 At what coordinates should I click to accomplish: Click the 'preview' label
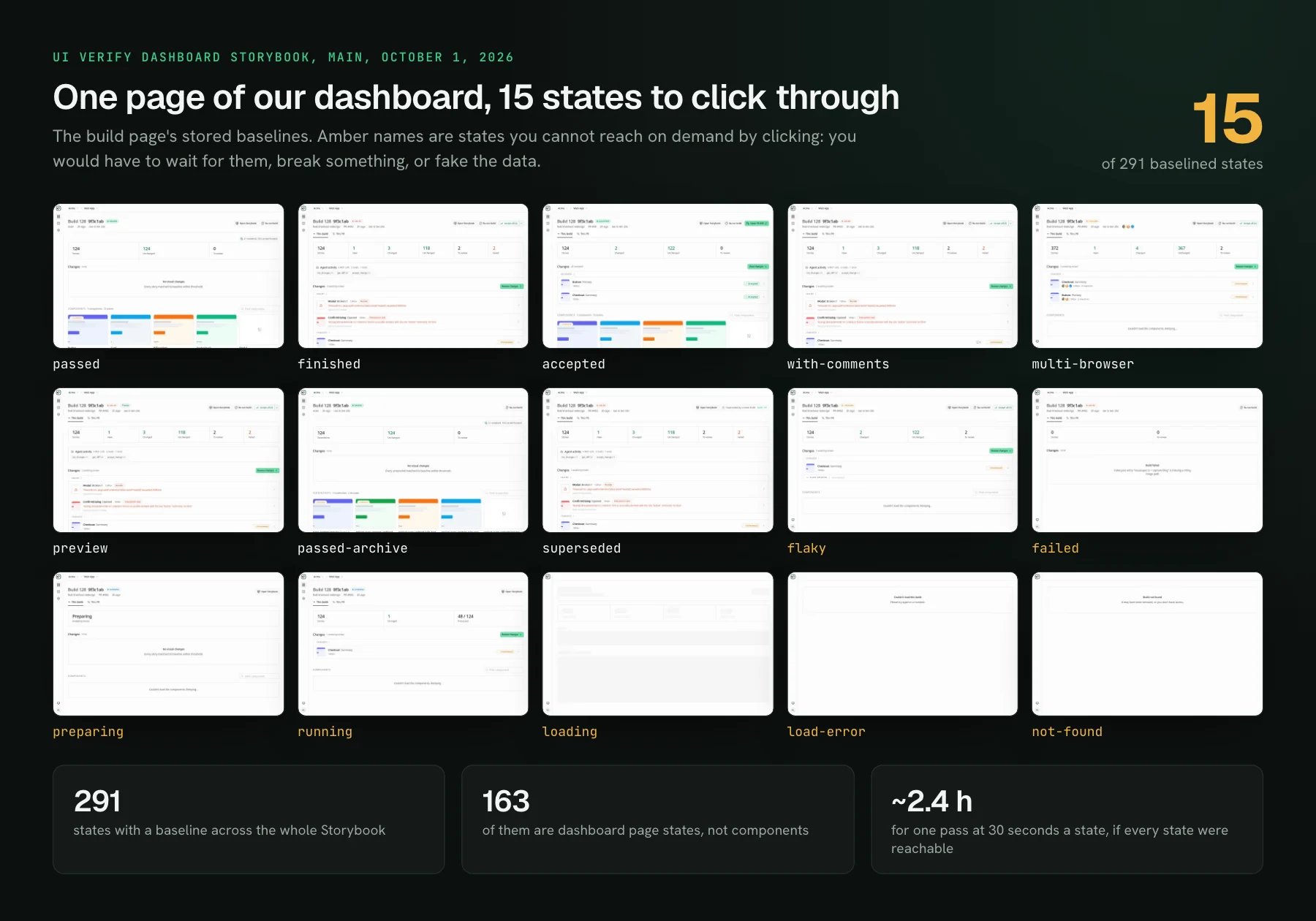click(80, 548)
